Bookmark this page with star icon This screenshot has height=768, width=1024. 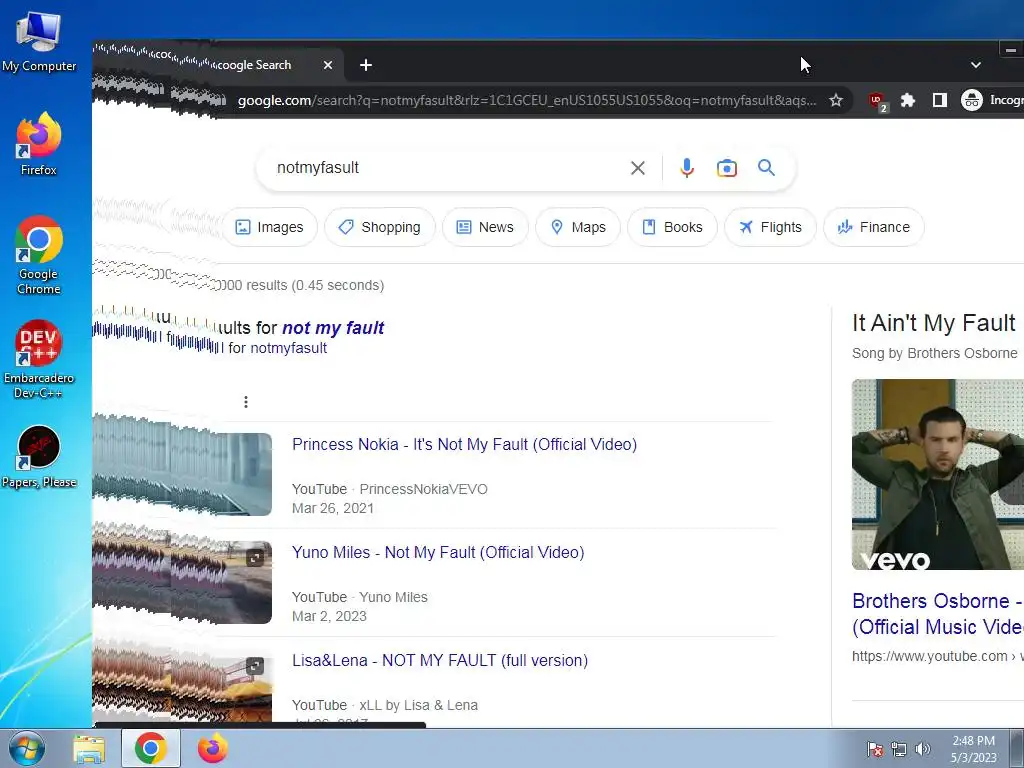coord(836,101)
